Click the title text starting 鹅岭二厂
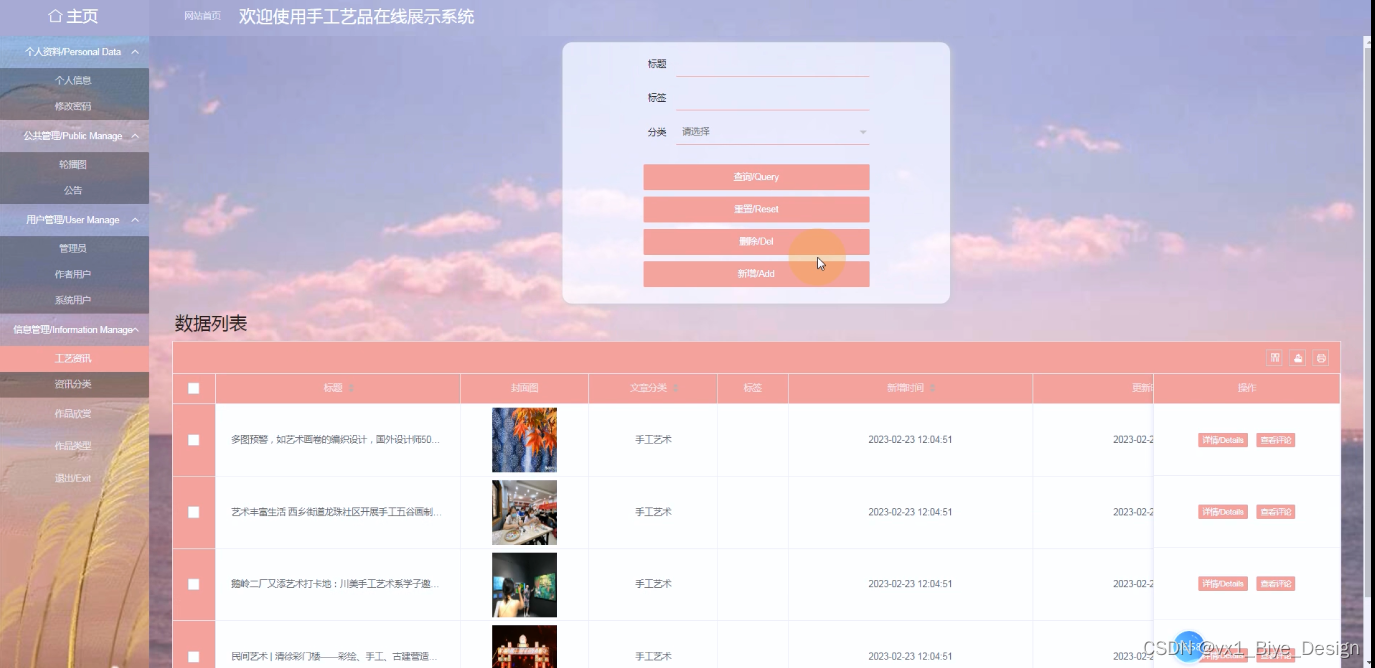1375x668 pixels. [335, 584]
